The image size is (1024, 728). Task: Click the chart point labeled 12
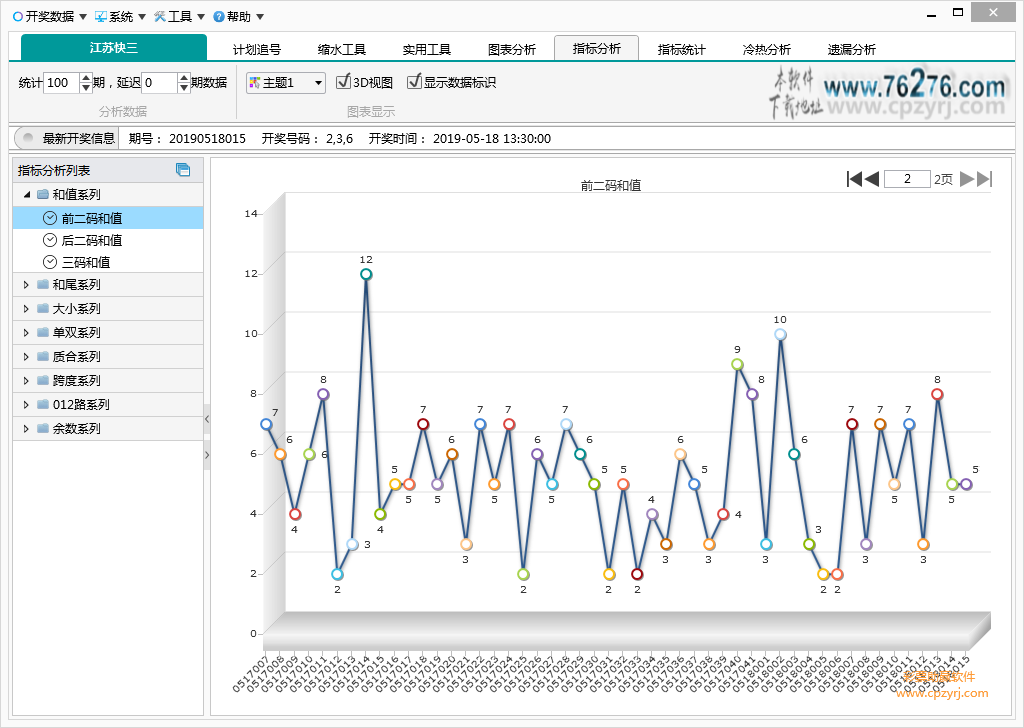366,274
